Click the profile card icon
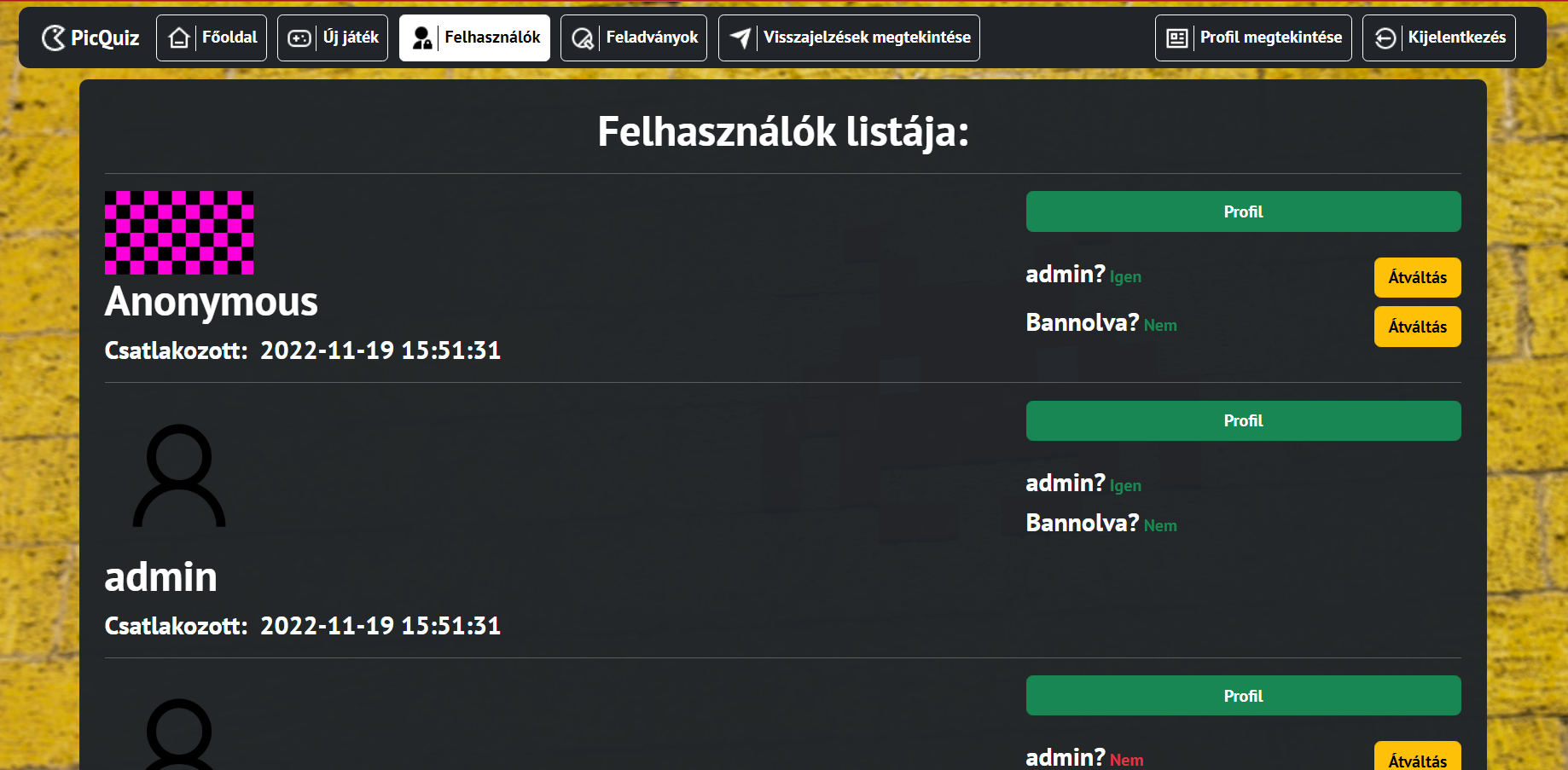 click(x=1177, y=38)
